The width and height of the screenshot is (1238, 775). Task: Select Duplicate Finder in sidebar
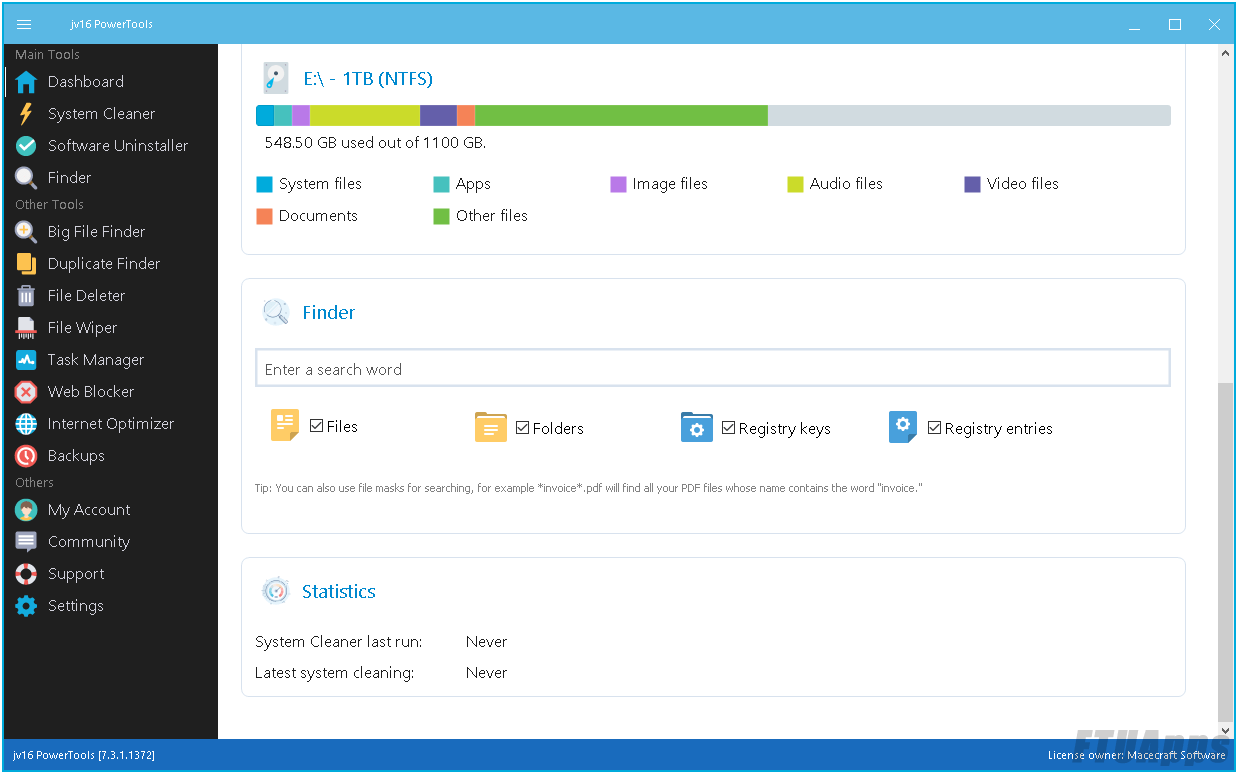[104, 264]
